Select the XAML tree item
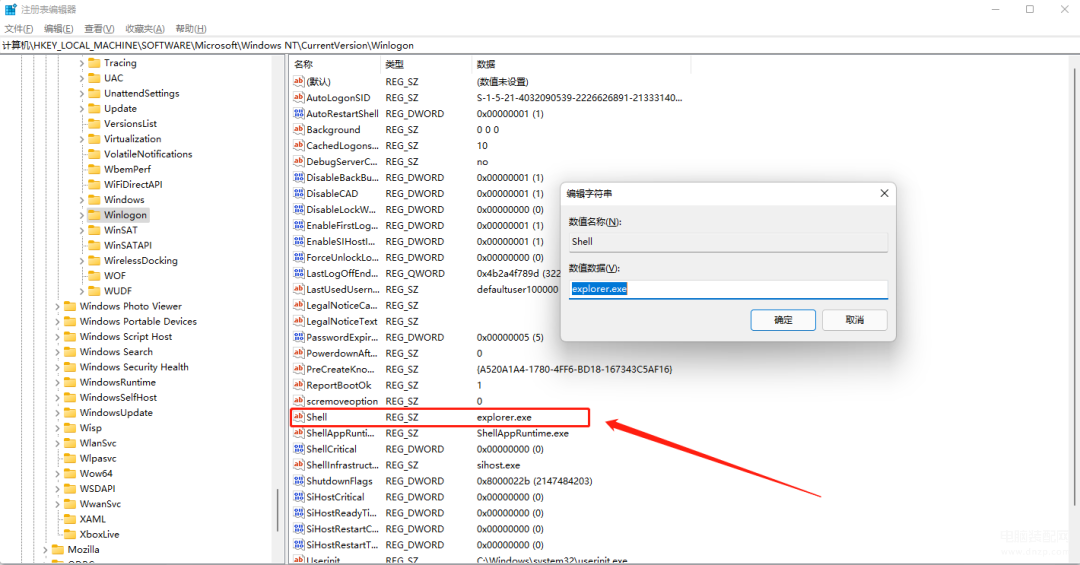Image resolution: width=1080 pixels, height=565 pixels. point(93,520)
